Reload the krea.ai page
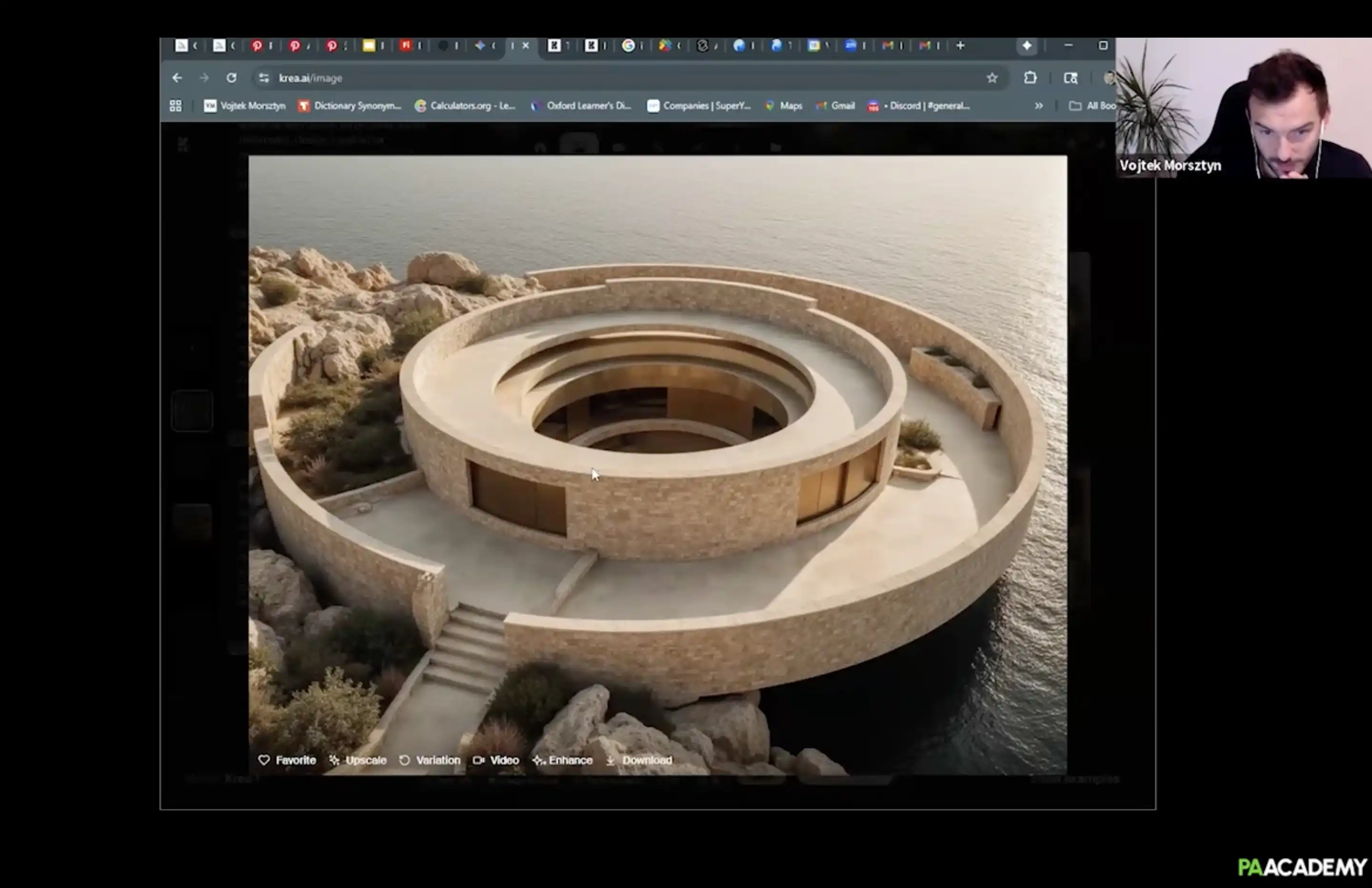The image size is (1372, 888). 231,78
